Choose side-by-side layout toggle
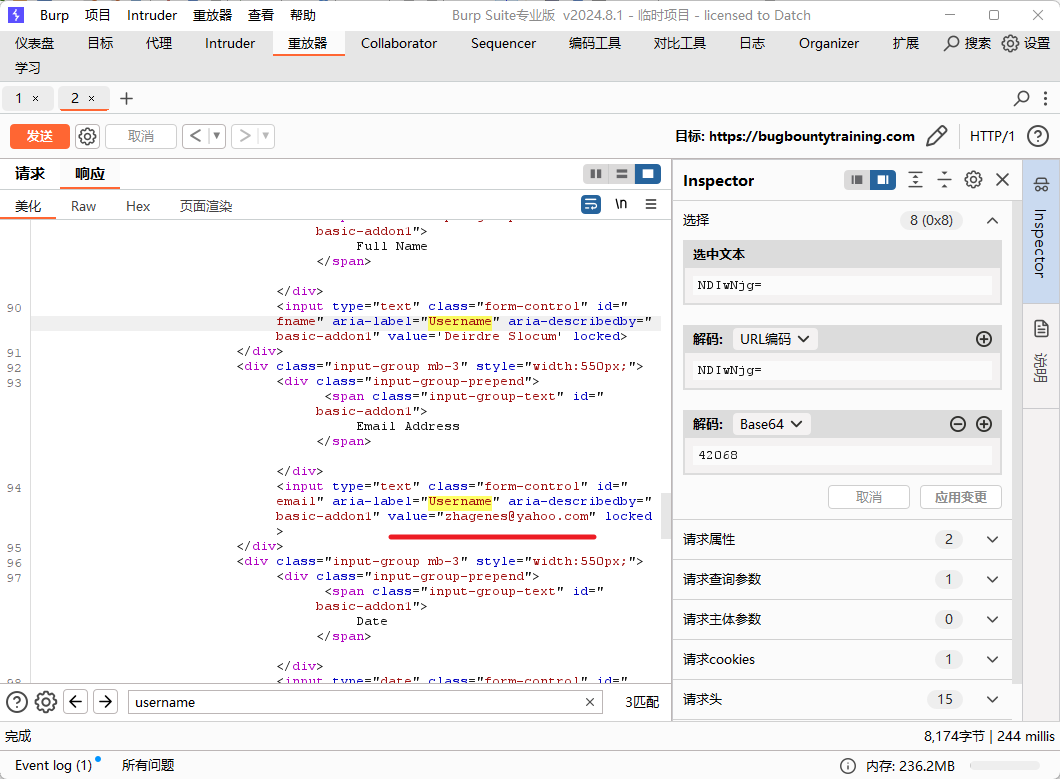1060x779 pixels. [x=596, y=174]
